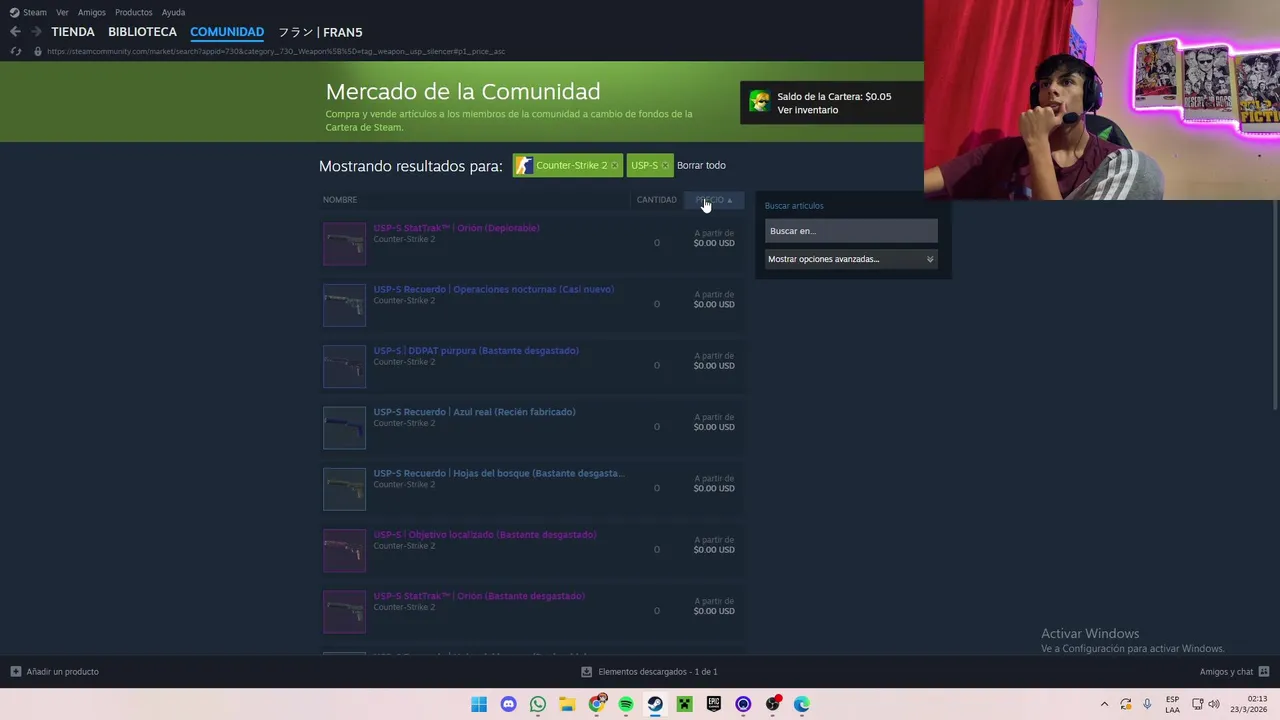Click the DDPAT púrpura item thumbnail
The width and height of the screenshot is (1280, 720).
(344, 366)
